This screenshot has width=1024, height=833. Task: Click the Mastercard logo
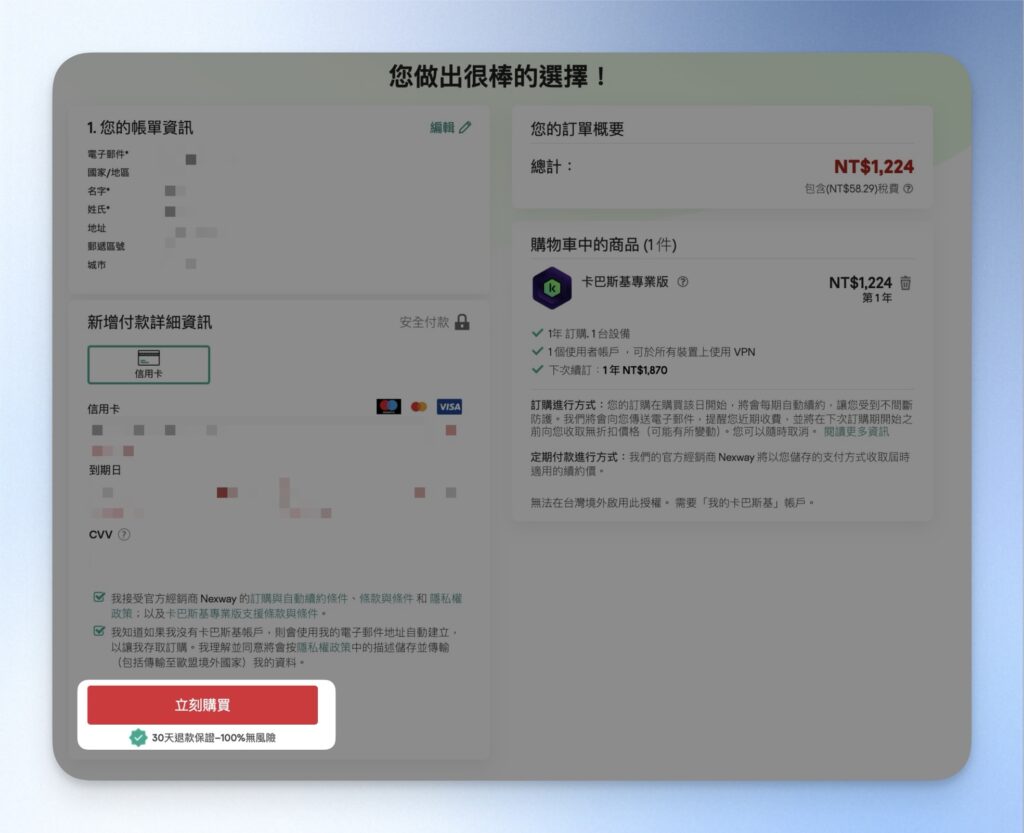(419, 407)
